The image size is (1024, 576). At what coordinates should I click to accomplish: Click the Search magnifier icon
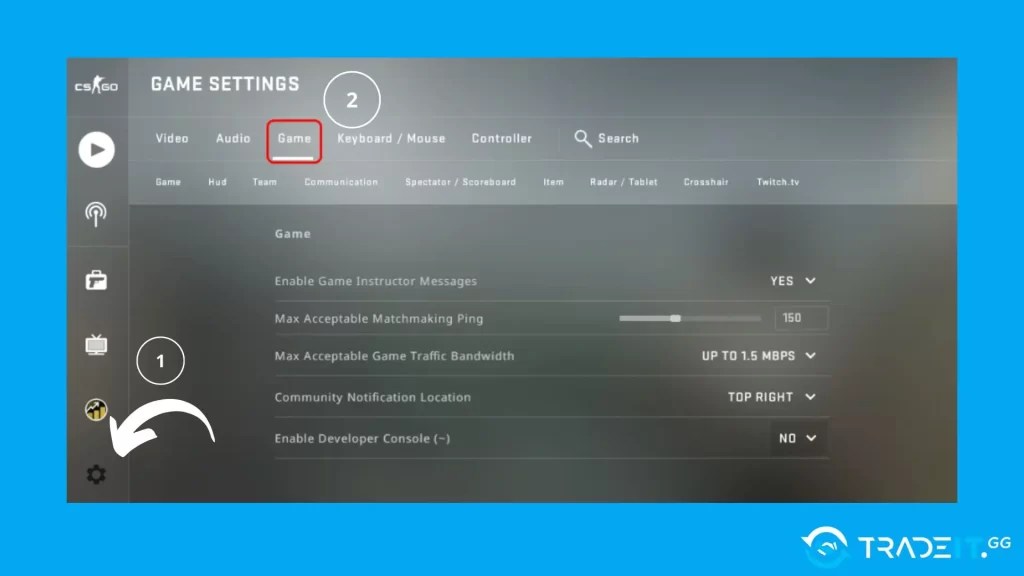point(583,139)
